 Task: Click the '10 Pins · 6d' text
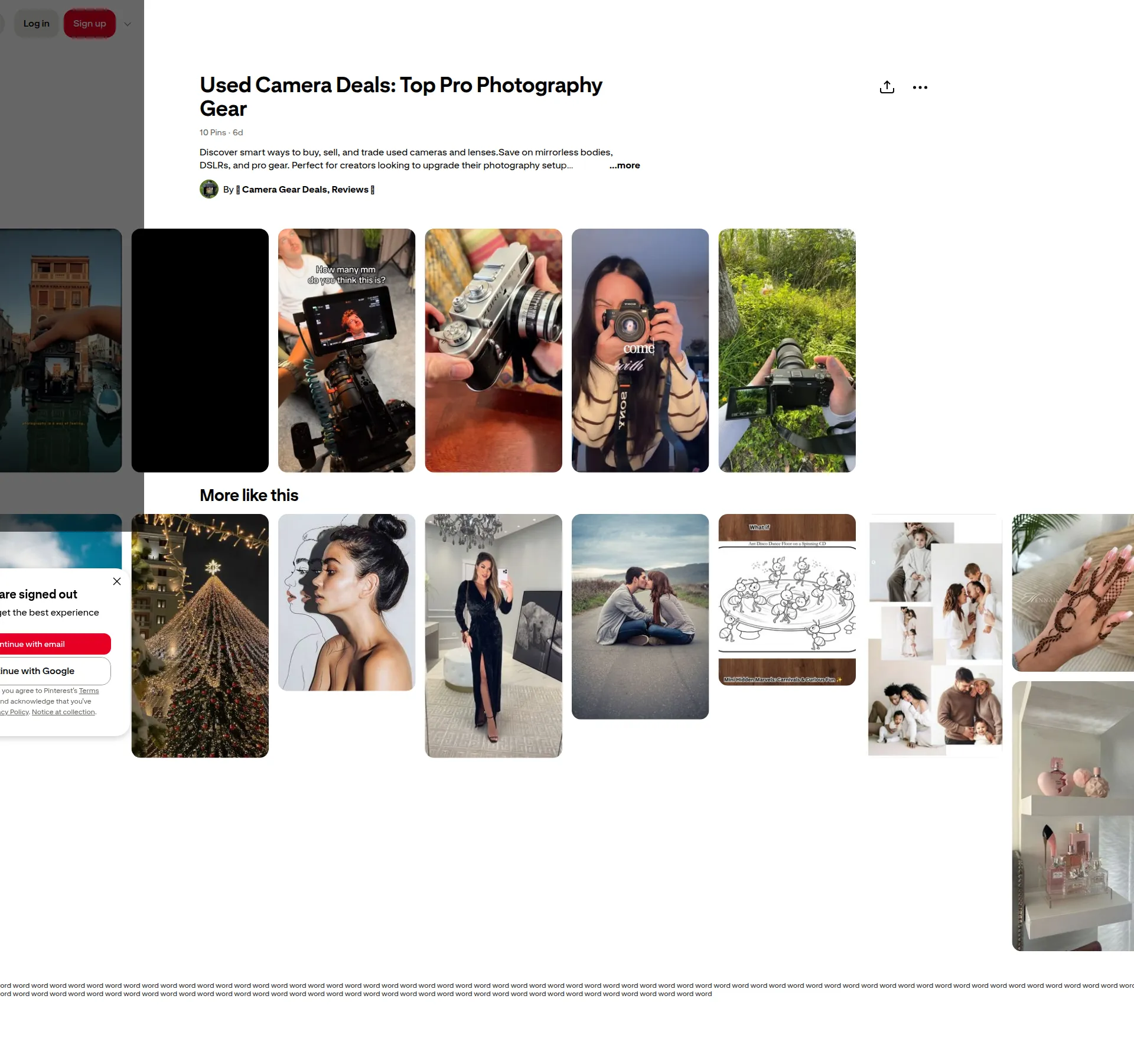pyautogui.click(x=221, y=132)
